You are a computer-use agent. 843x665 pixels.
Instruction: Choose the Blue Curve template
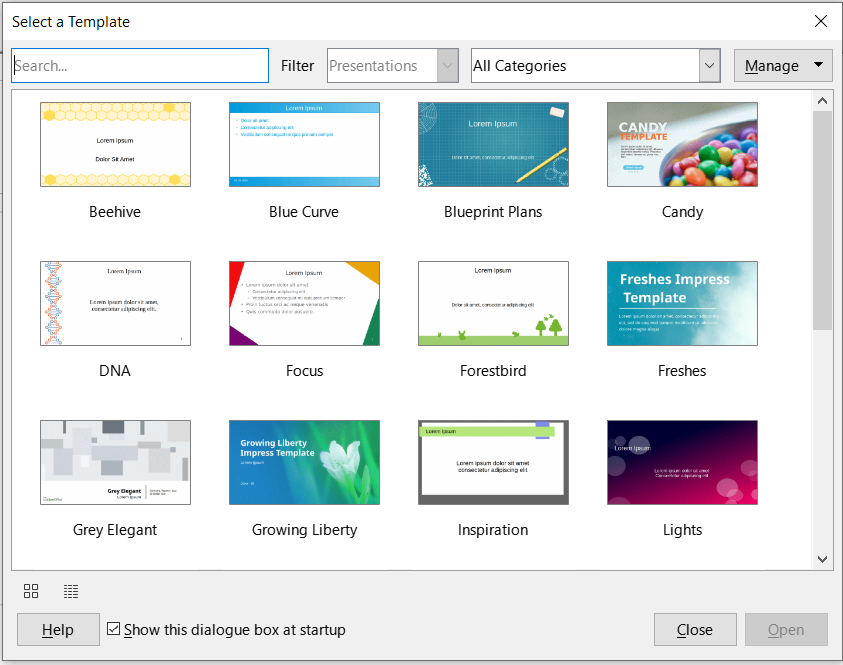click(x=304, y=144)
